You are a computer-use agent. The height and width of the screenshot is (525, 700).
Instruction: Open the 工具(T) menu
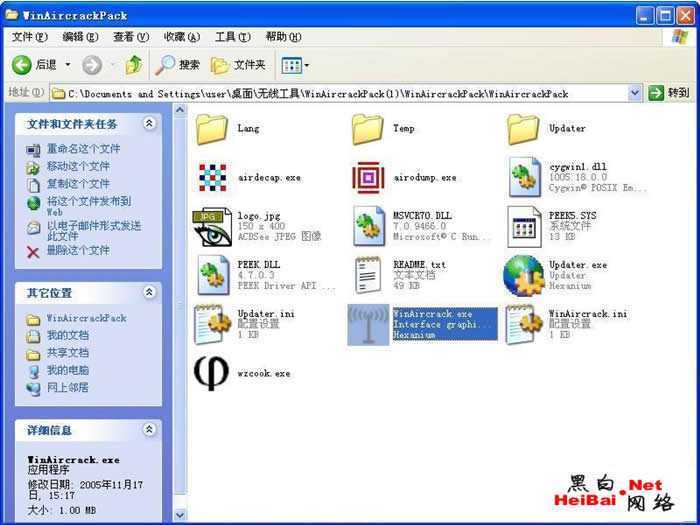click(233, 37)
